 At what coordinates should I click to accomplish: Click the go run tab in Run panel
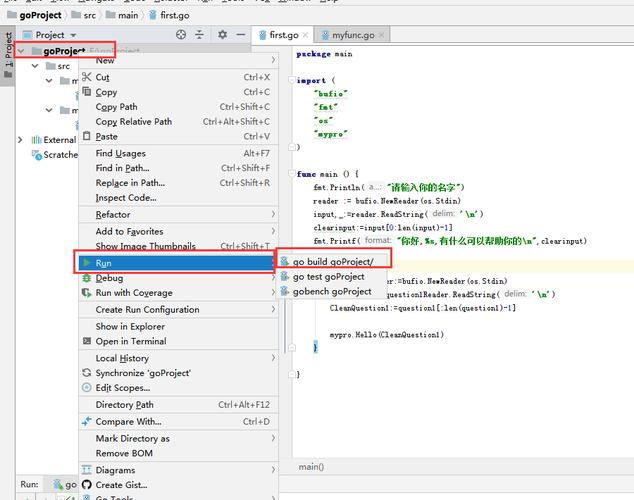click(66, 484)
